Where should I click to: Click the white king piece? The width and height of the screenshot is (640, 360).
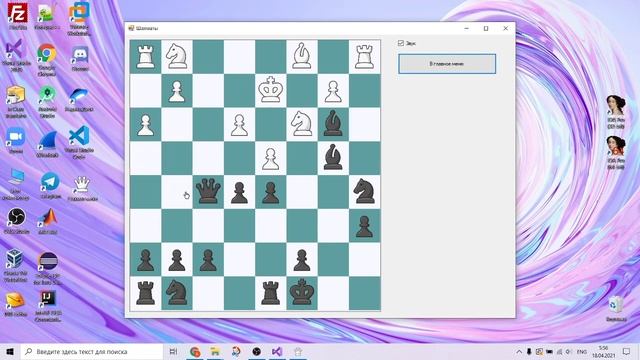click(270, 90)
